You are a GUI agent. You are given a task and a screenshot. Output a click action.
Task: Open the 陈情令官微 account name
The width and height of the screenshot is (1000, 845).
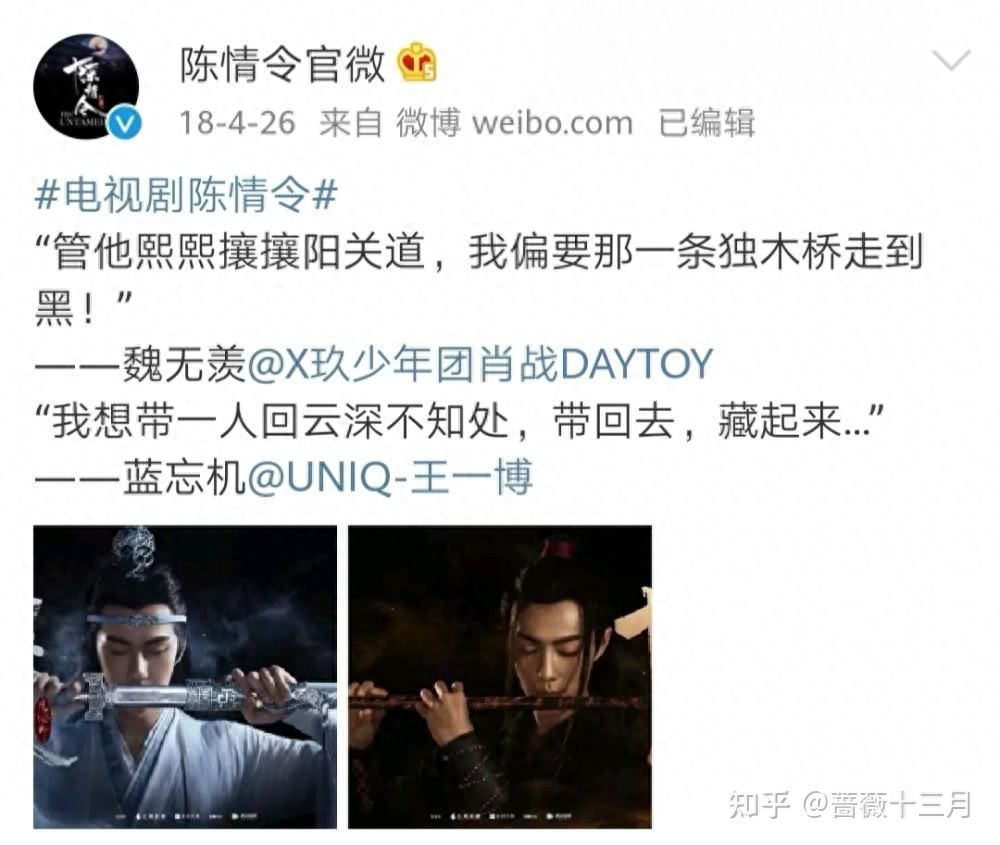tap(283, 64)
